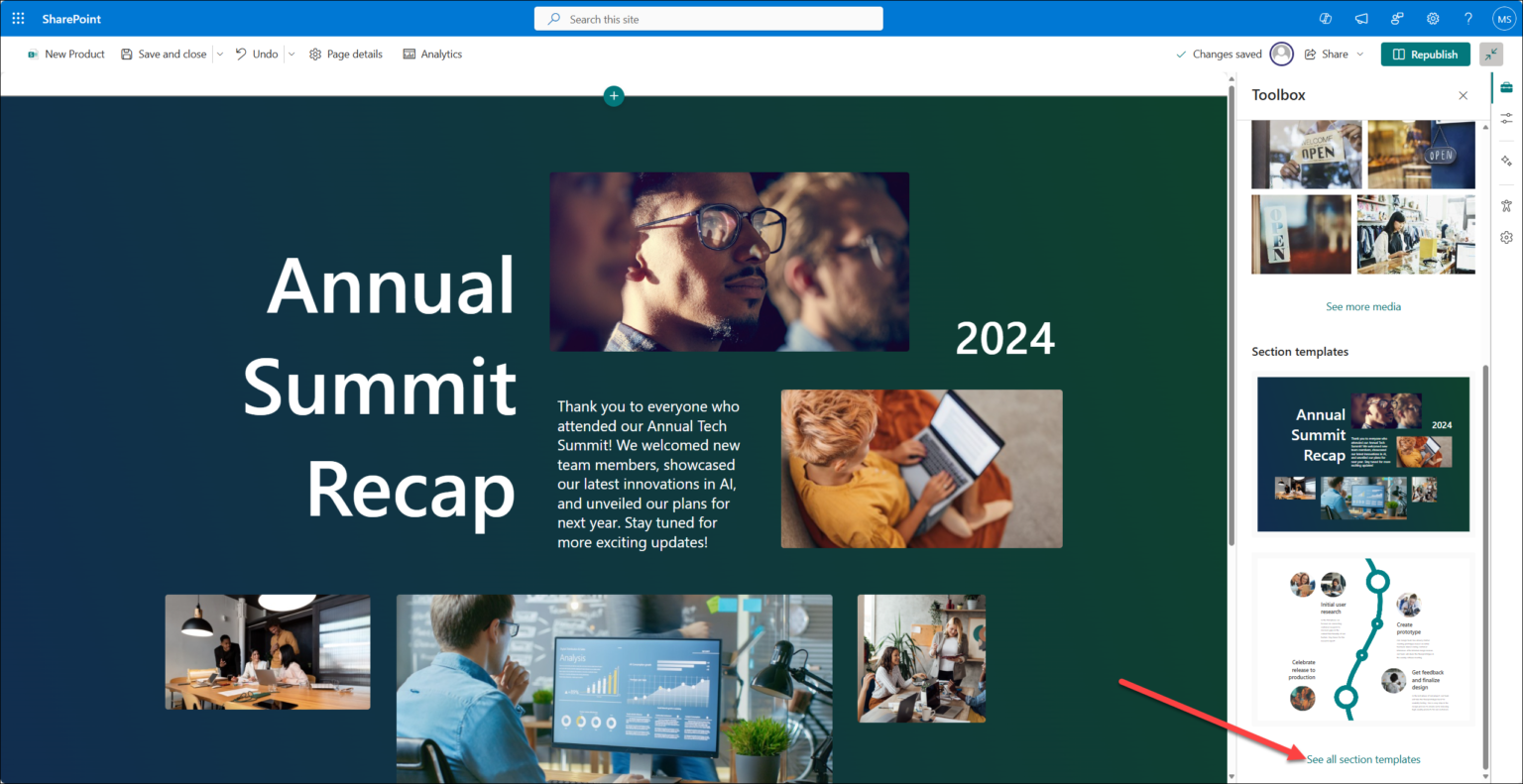Open the Undo dropdown chevron
The height and width of the screenshot is (784, 1523).
pos(292,54)
